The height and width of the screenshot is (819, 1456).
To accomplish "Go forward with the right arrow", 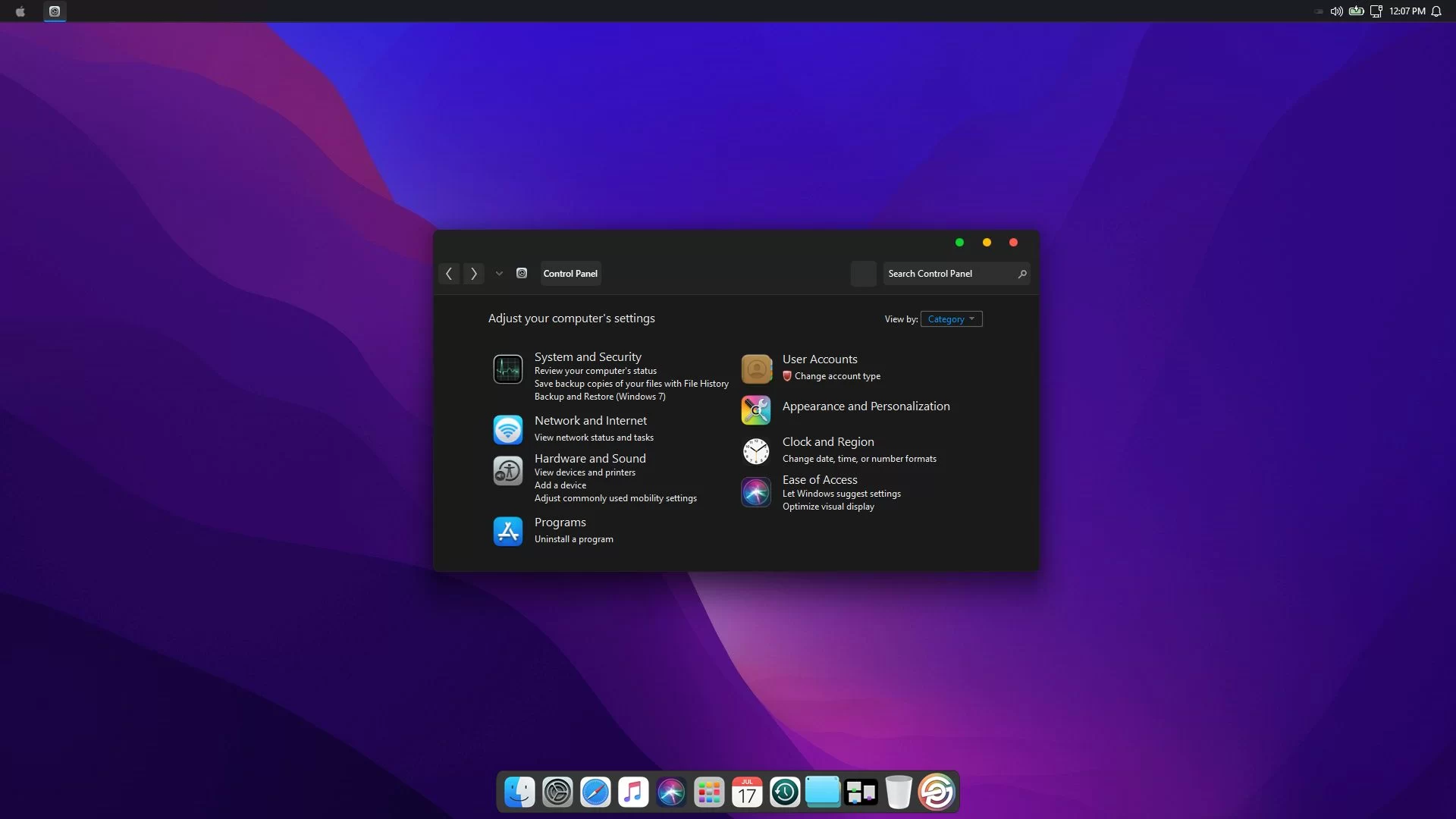I will point(474,274).
